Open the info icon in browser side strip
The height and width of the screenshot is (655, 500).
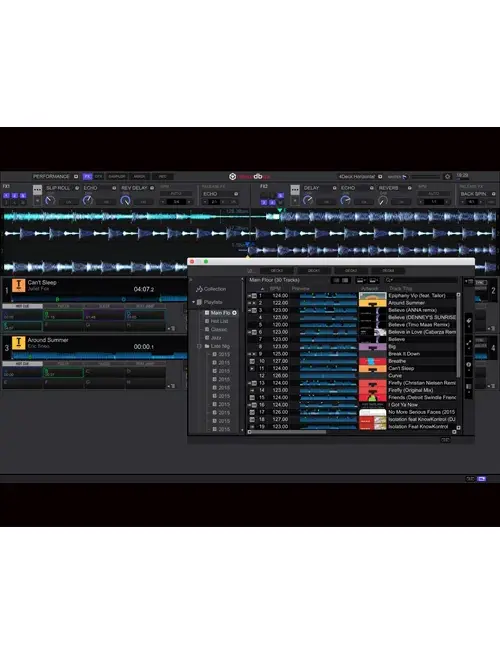[469, 365]
